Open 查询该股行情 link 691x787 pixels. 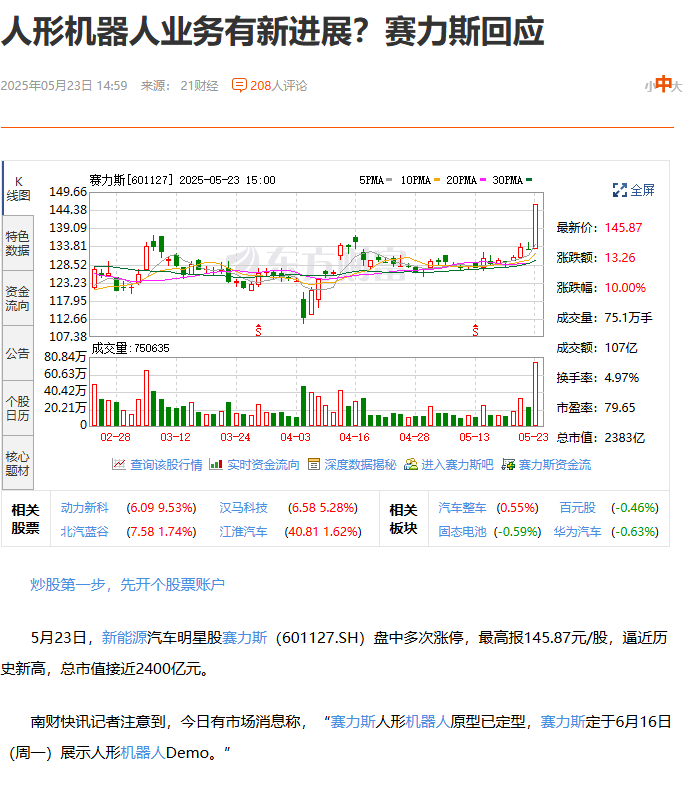pyautogui.click(x=166, y=465)
